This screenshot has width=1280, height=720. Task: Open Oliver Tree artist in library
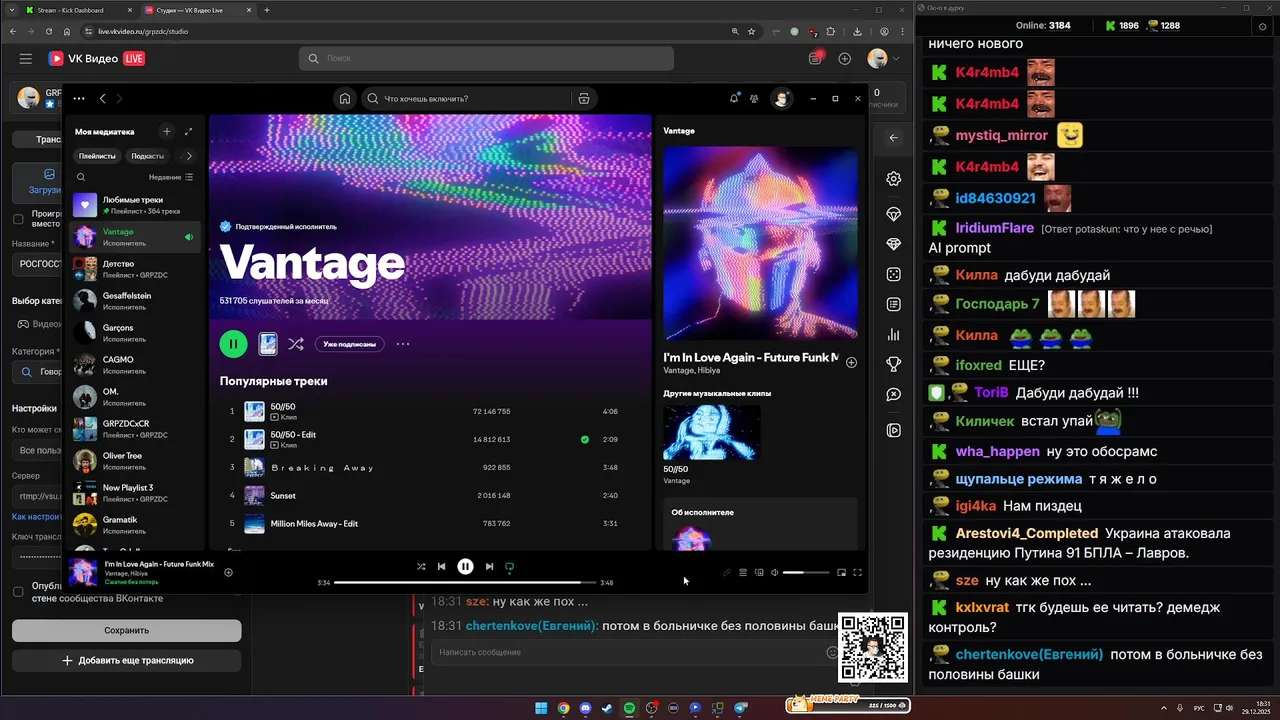tap(135, 461)
